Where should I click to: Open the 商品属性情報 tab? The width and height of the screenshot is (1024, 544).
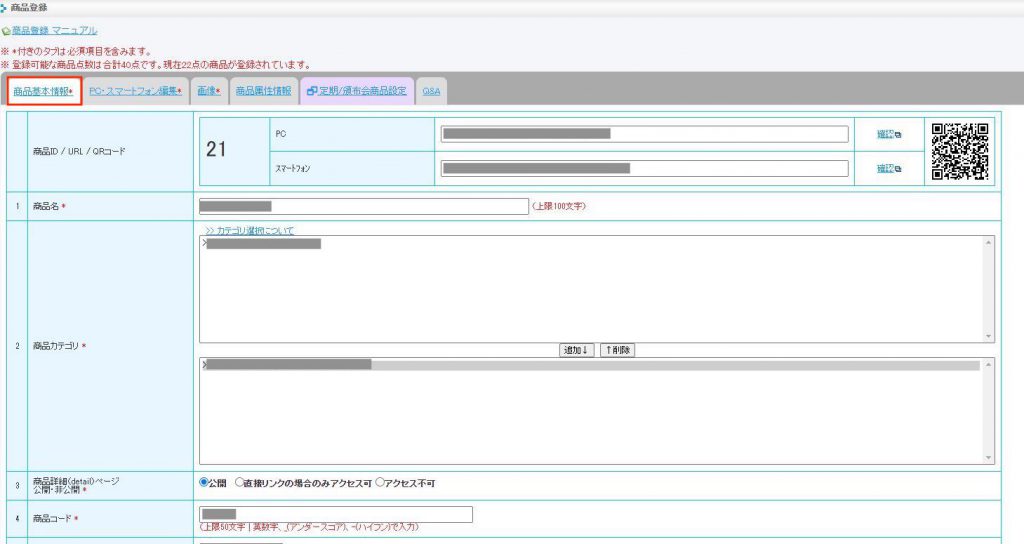264,91
